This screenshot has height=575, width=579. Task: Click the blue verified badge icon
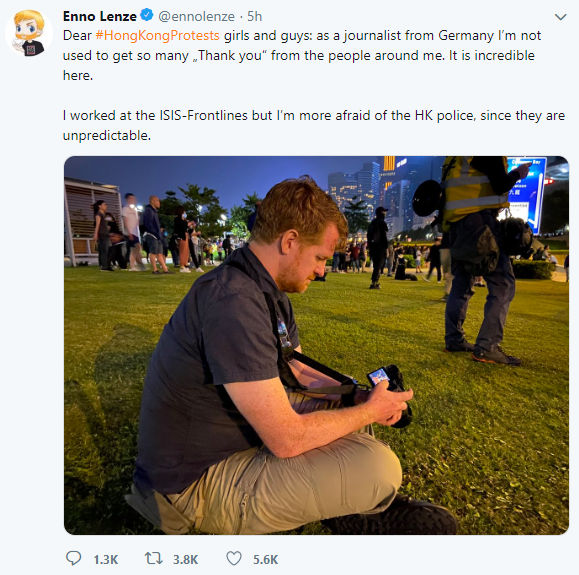[x=147, y=16]
